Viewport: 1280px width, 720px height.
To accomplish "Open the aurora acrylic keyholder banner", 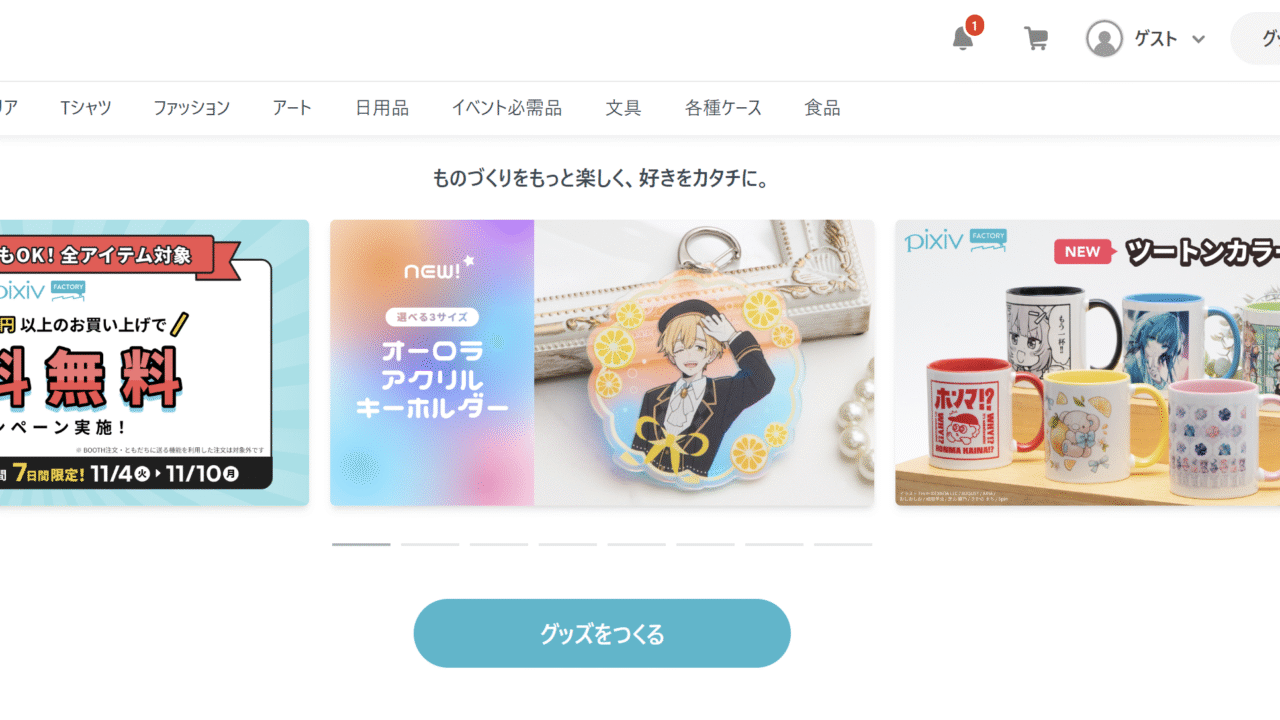I will pos(602,363).
